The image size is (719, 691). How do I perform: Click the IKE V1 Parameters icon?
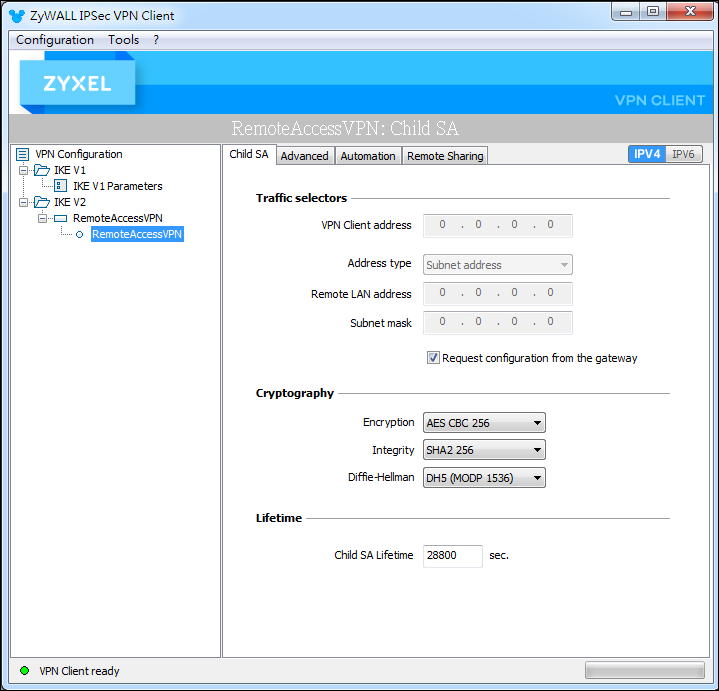tap(61, 186)
